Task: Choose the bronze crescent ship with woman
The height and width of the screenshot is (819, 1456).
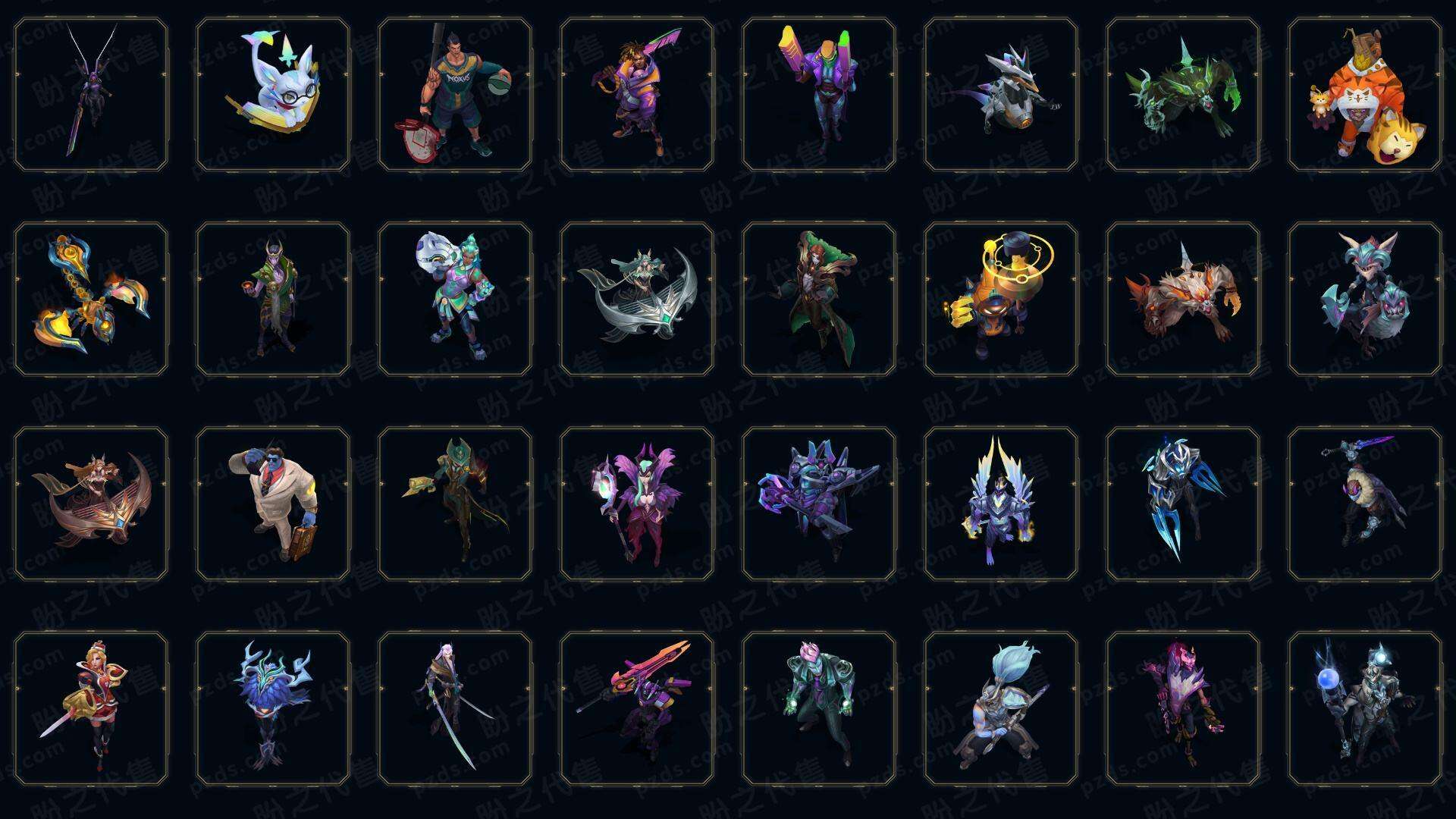Action: point(91,504)
